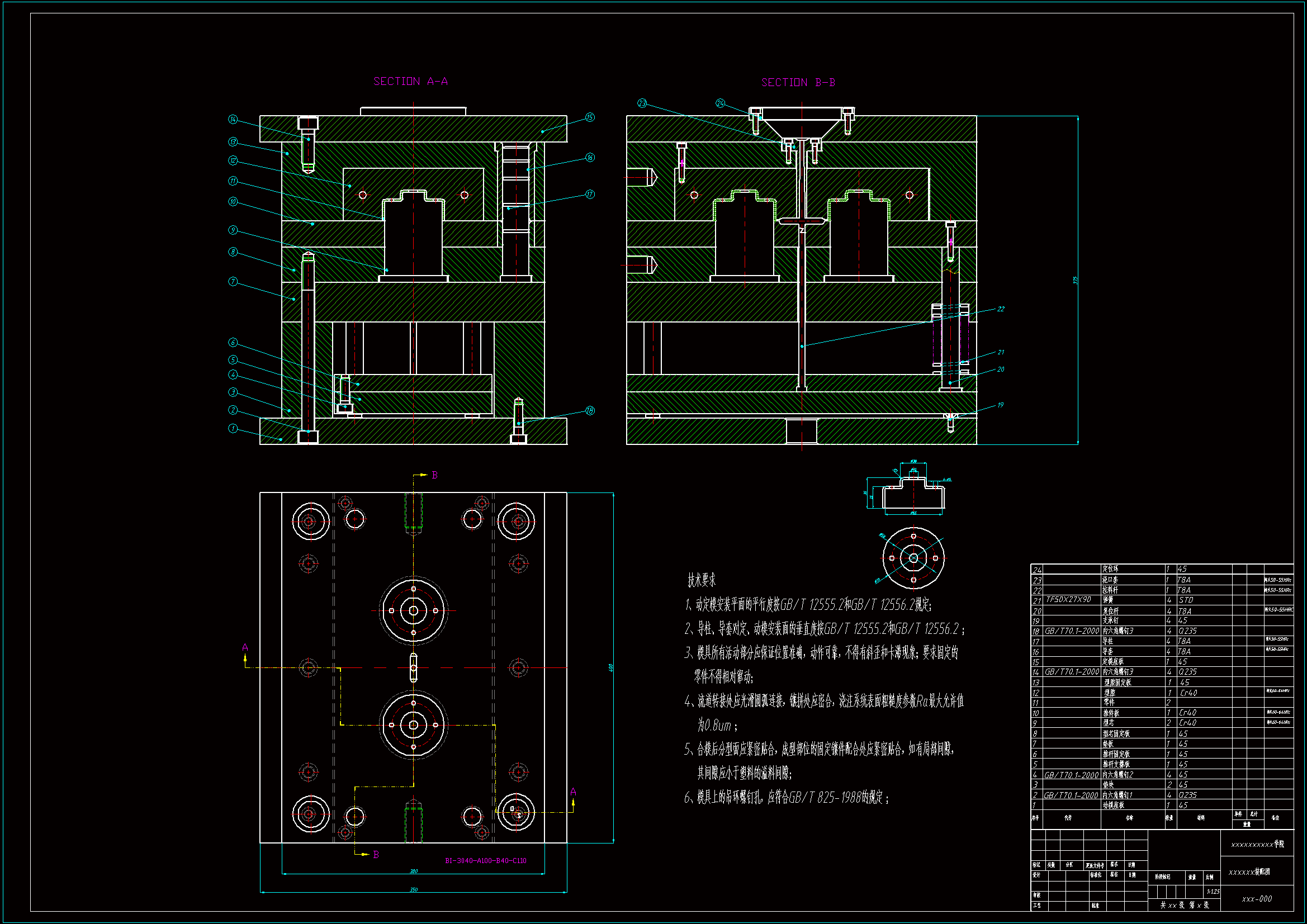Select the TF50X27X90 cell in the parts list
1307x924 pixels.
(x=1068, y=599)
